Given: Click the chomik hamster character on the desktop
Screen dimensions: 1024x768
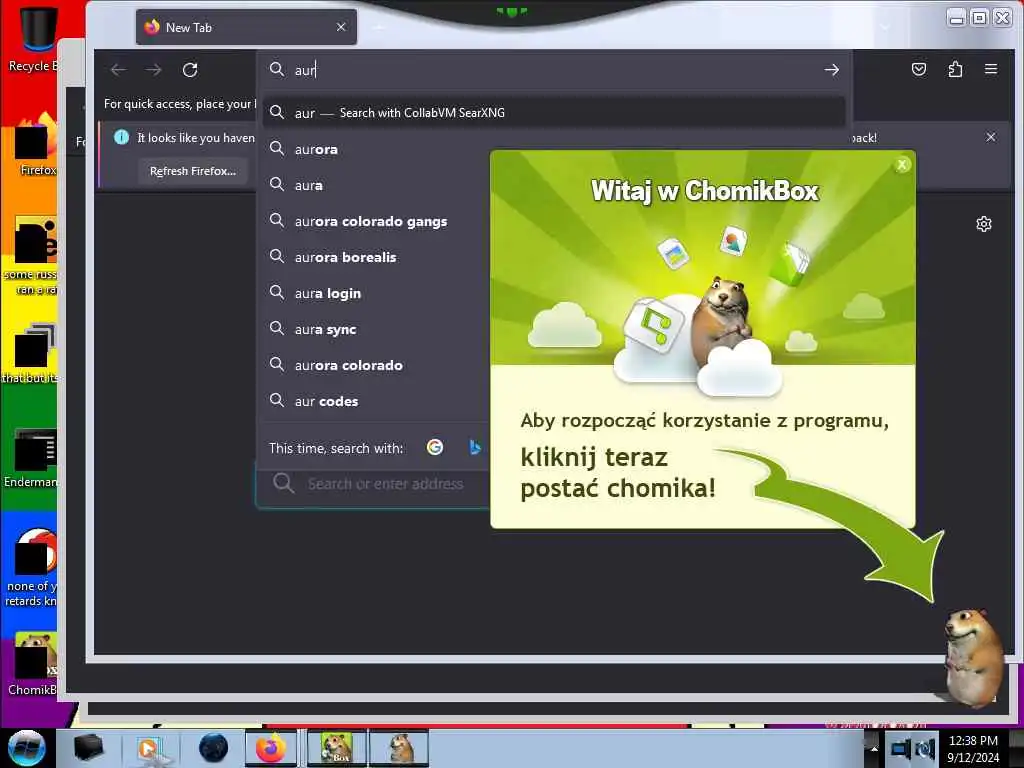Looking at the screenshot, I should tap(973, 656).
